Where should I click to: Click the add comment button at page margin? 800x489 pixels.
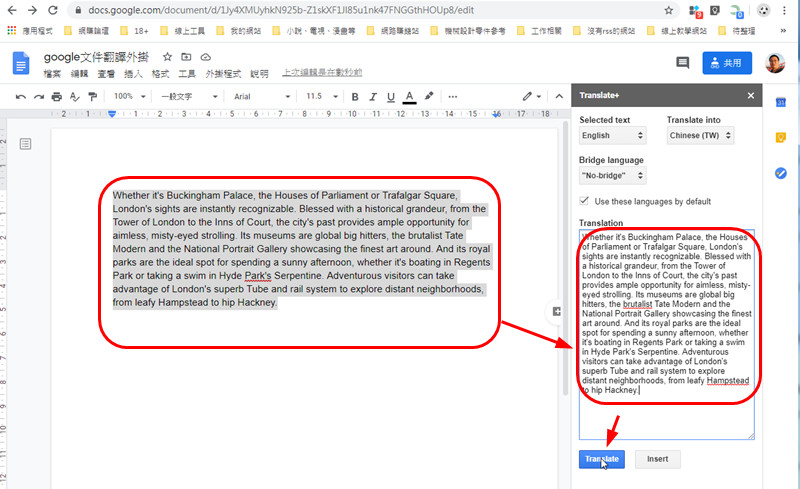coord(556,311)
